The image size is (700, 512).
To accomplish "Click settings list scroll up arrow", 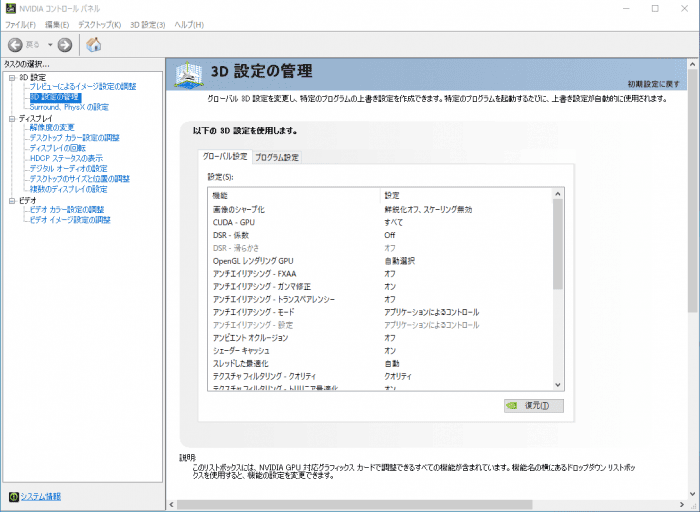I will [558, 194].
